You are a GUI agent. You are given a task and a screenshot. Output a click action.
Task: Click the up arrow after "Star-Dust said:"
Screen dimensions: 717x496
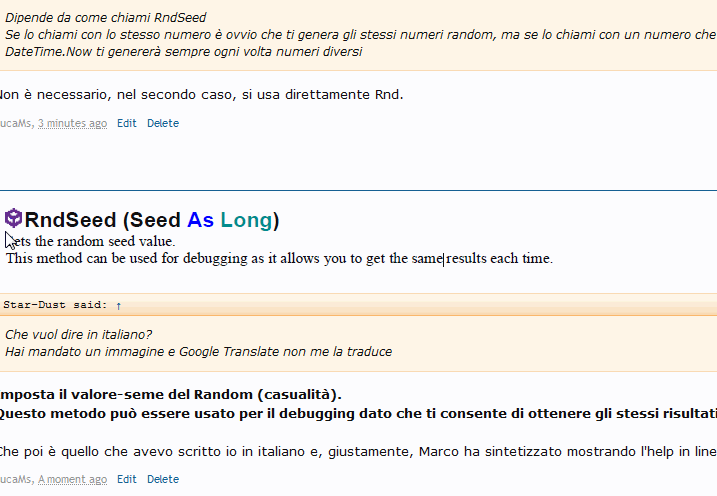119,305
